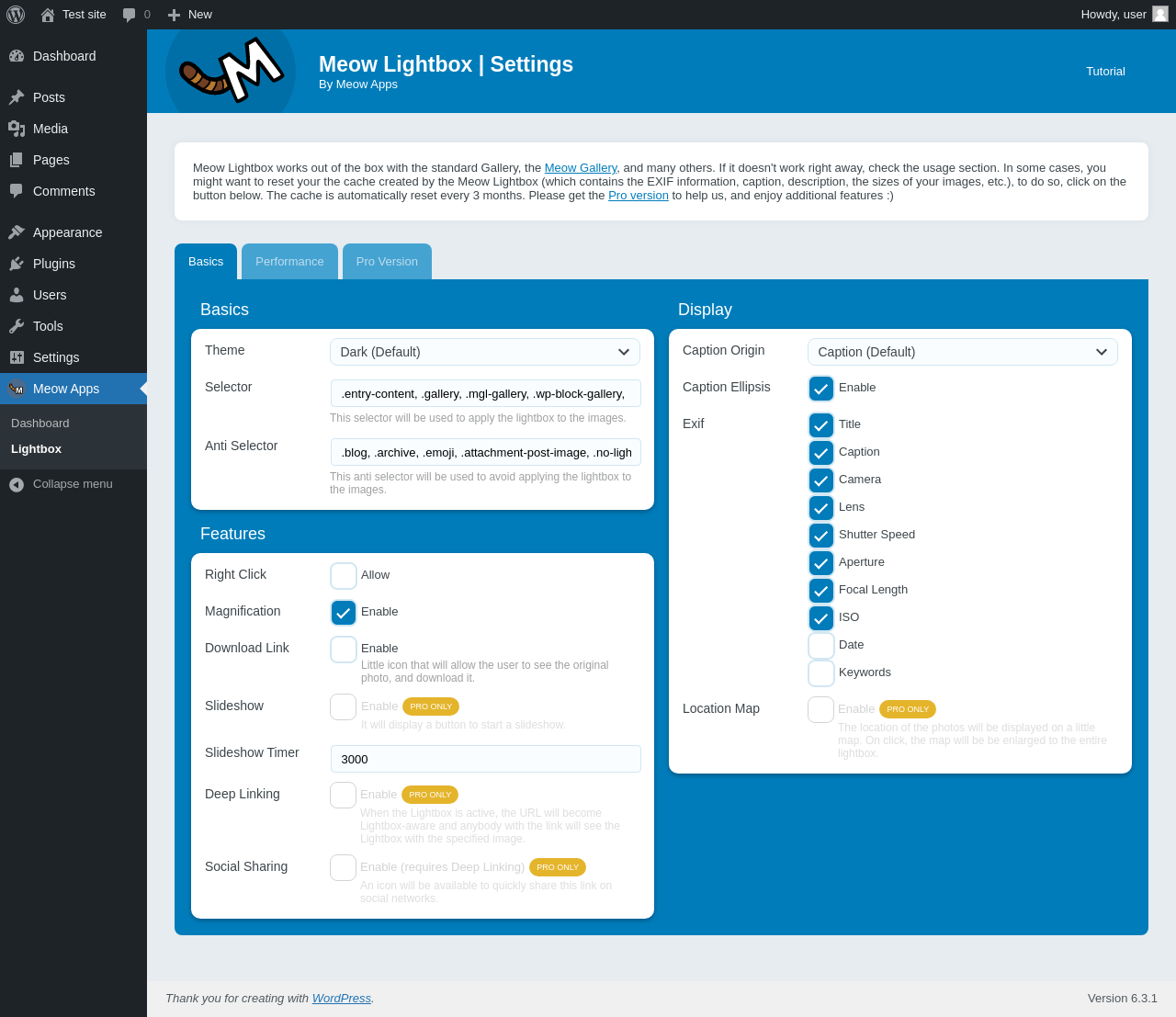This screenshot has height=1017, width=1176.
Task: Open the Theme dropdown
Action: point(485,352)
